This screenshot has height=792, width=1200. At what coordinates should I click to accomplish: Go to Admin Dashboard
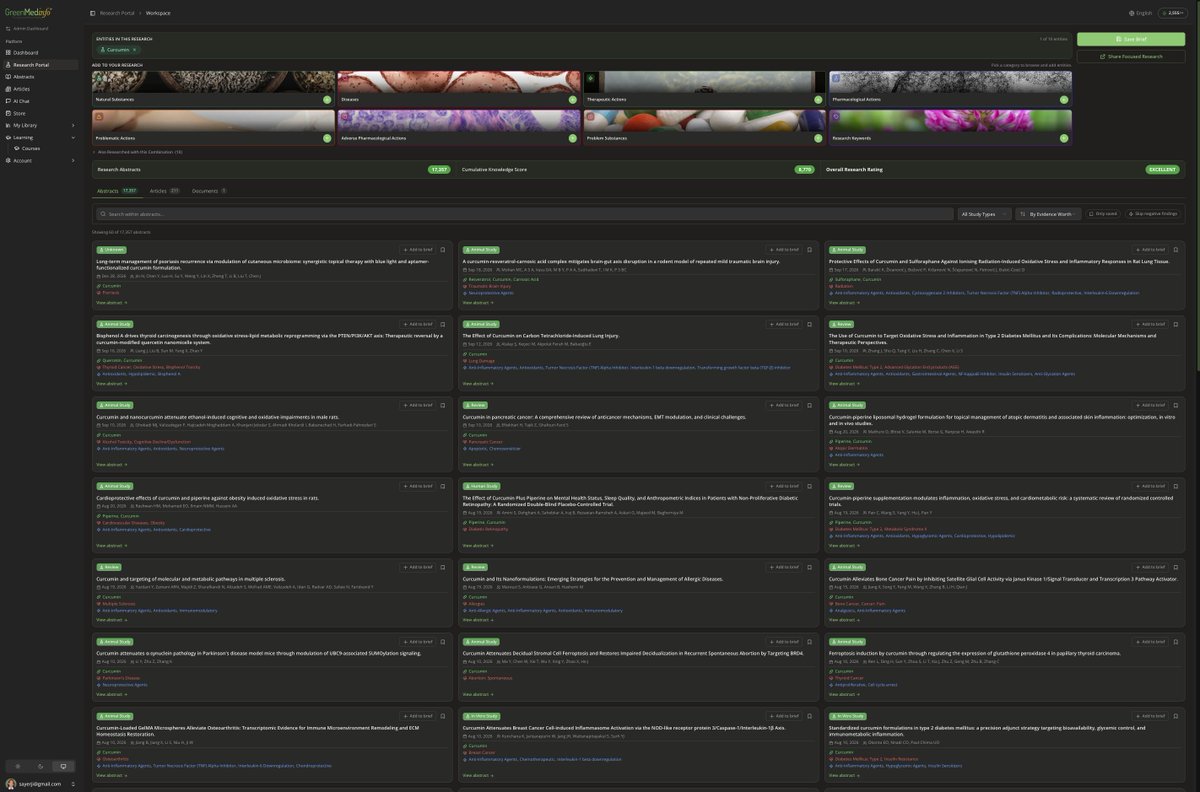(28, 28)
